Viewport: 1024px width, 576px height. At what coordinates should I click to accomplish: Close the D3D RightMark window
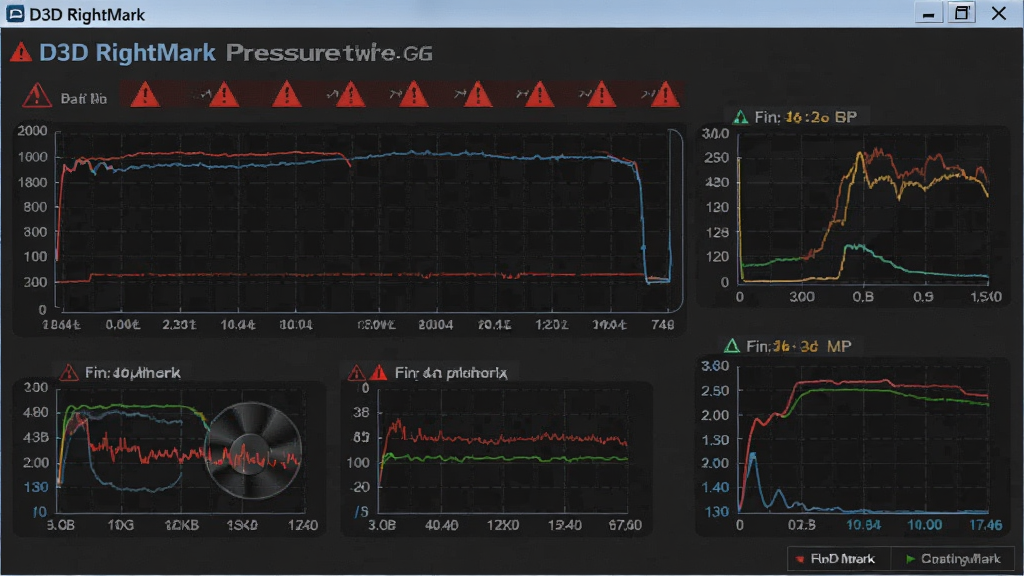point(999,13)
